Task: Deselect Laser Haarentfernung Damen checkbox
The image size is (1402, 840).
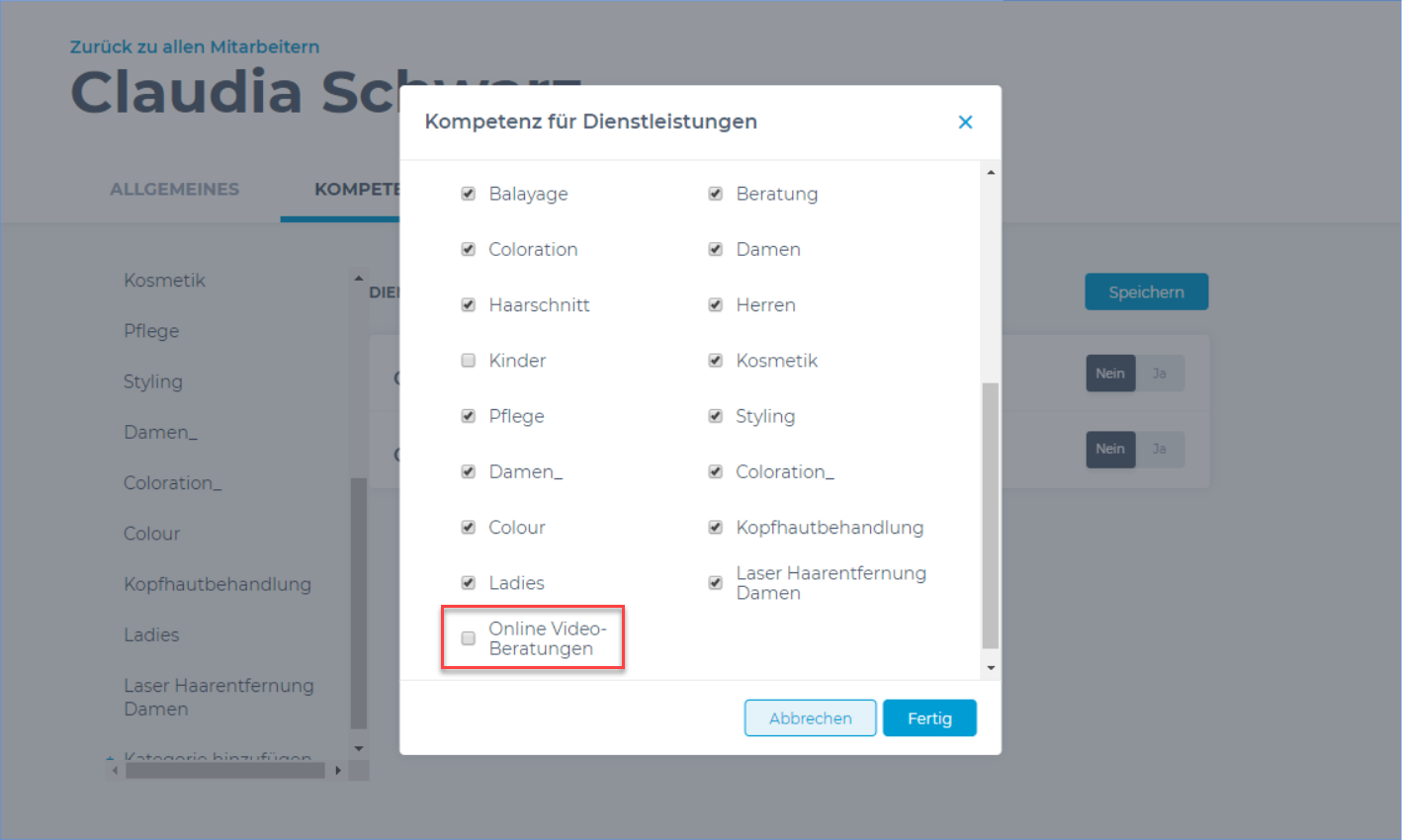Action: 715,583
